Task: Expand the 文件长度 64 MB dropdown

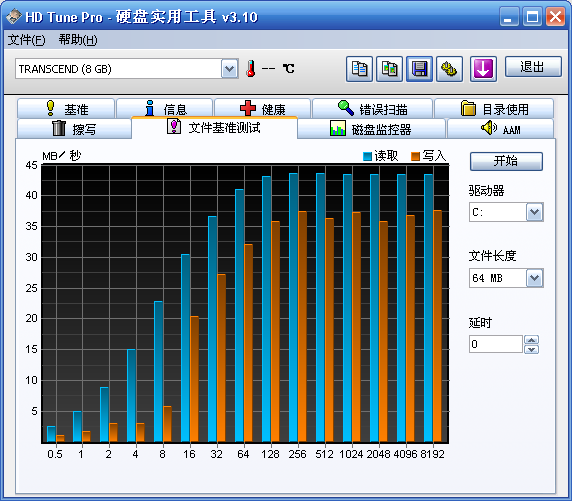Action: (534, 278)
